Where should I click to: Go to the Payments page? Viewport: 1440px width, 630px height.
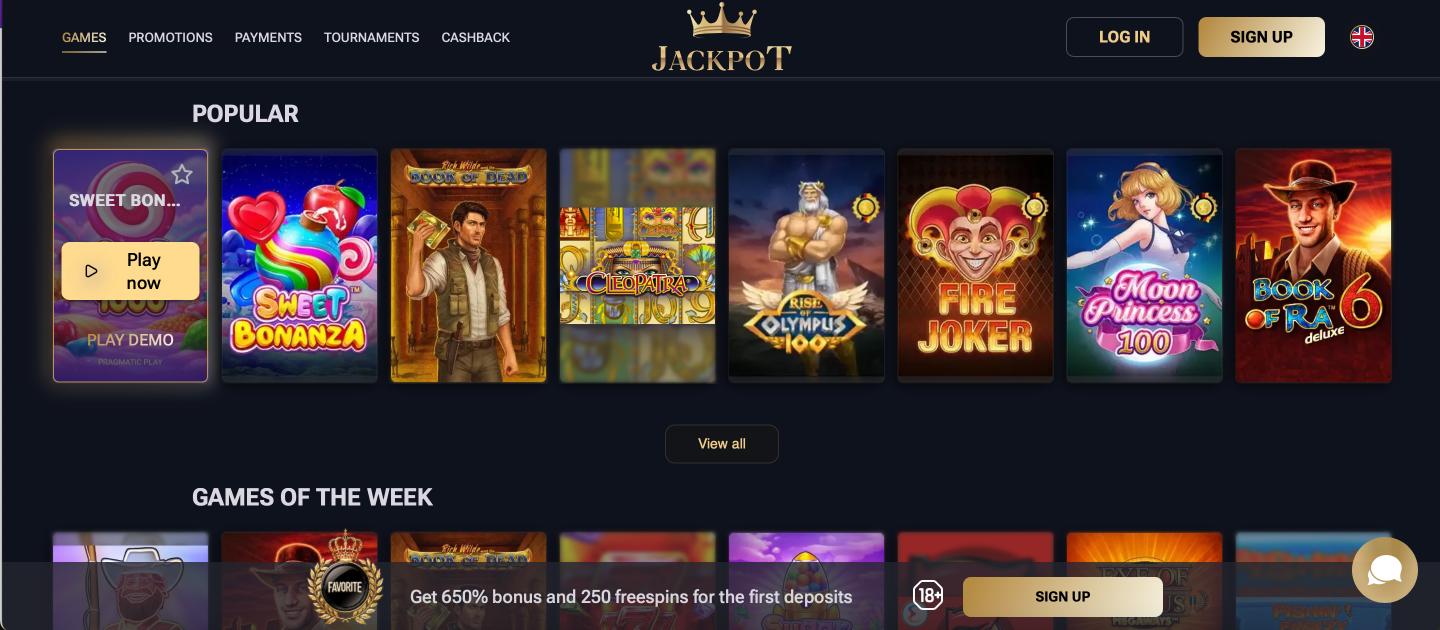pyautogui.click(x=268, y=37)
